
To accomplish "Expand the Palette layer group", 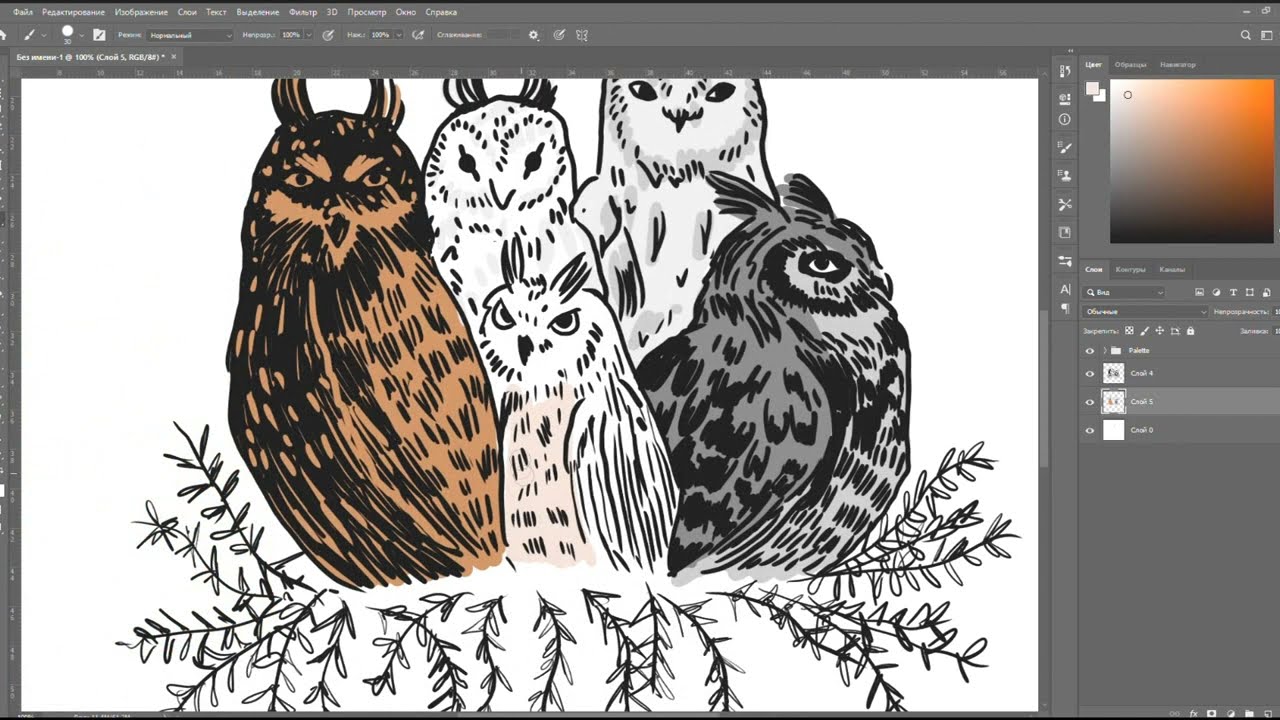I will pos(1105,351).
